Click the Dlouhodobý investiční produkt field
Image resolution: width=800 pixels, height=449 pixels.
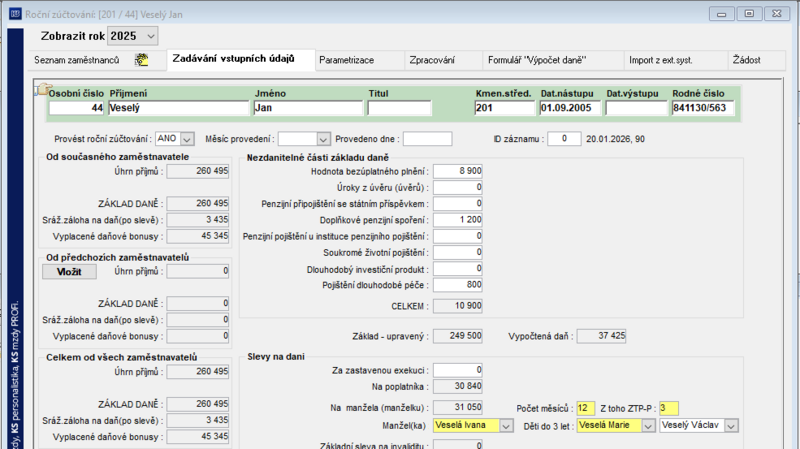tap(458, 269)
